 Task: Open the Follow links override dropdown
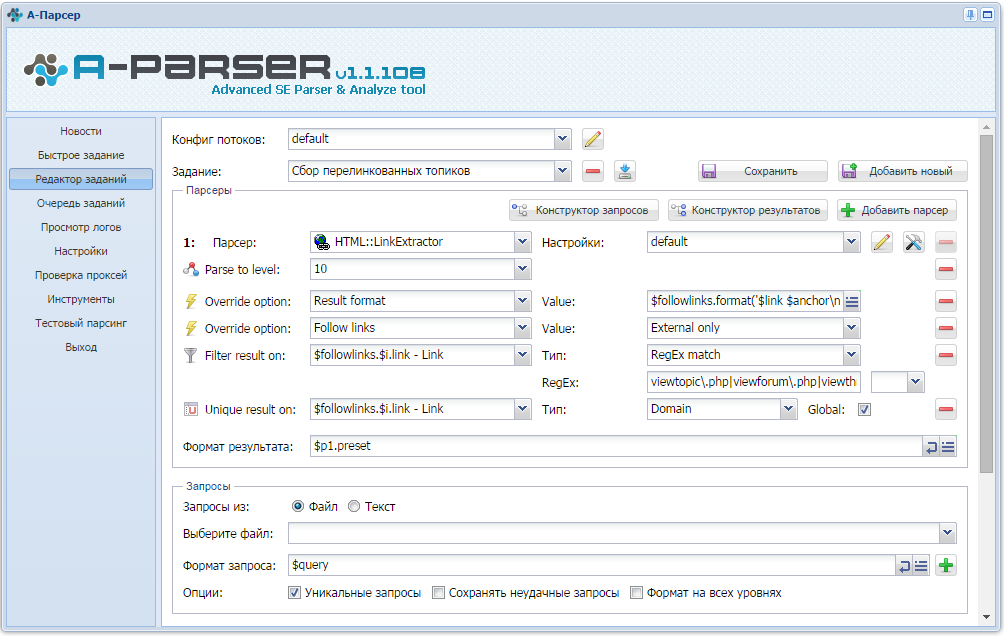pyautogui.click(x=522, y=327)
